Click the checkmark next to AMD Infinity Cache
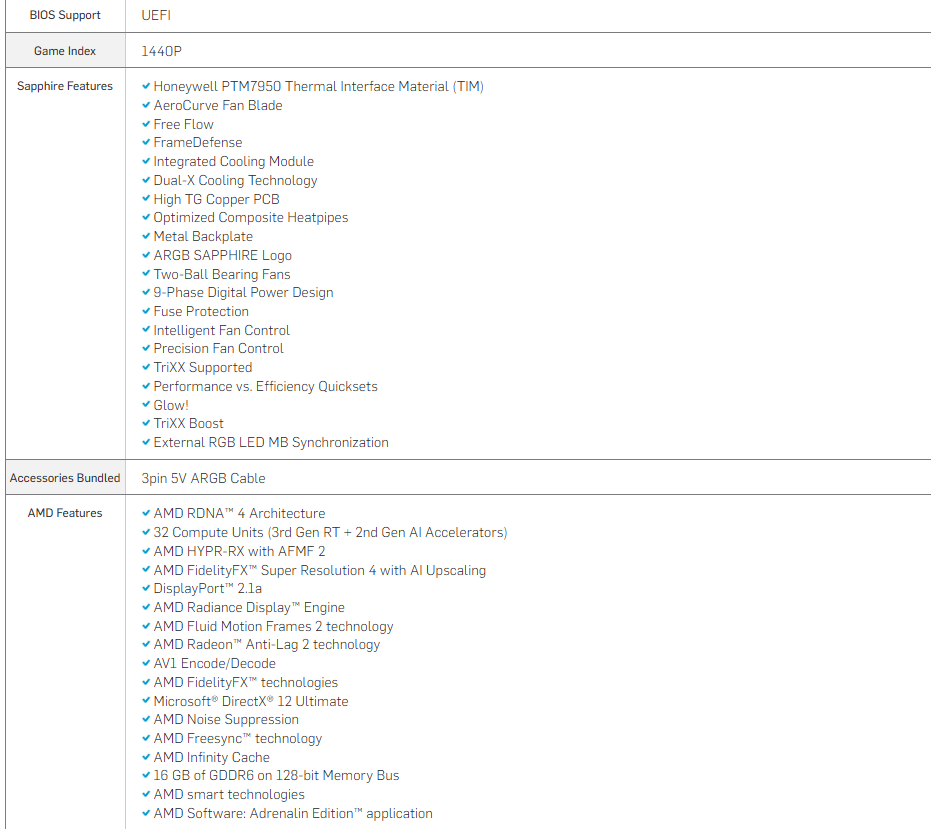Viewport: 931px width, 829px height. pos(146,758)
